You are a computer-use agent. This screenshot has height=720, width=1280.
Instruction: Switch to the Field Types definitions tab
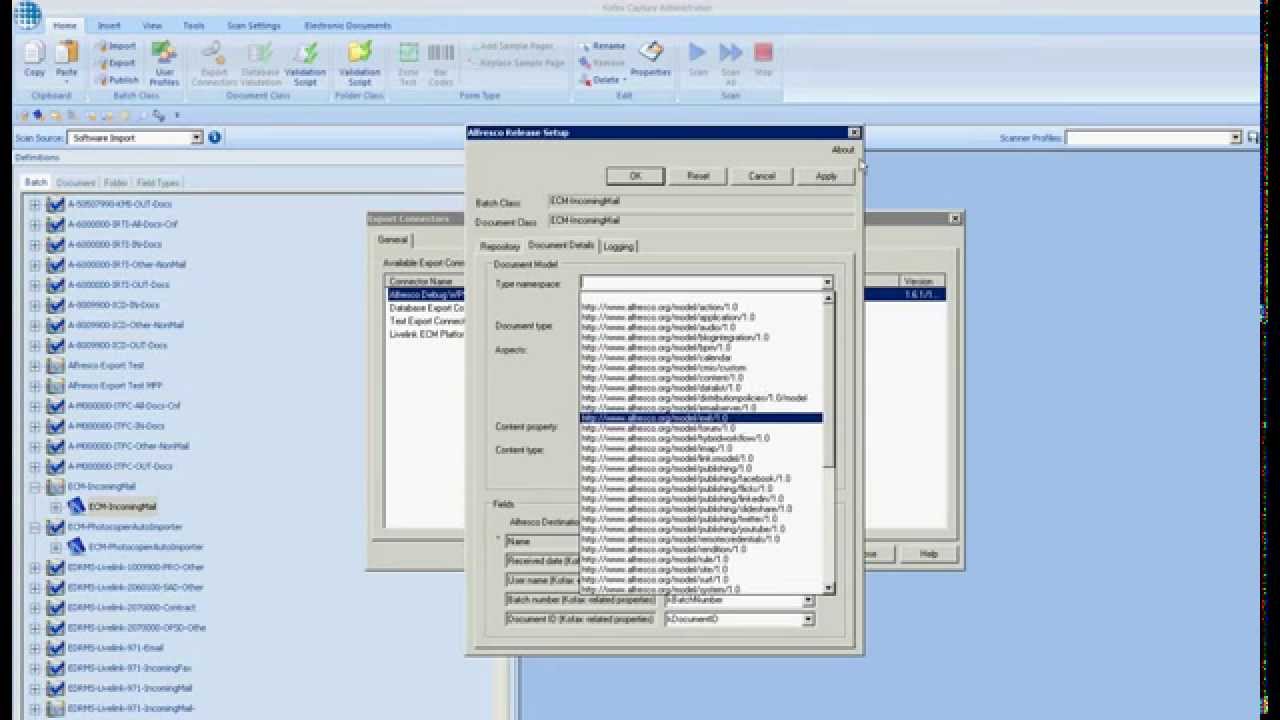tap(158, 183)
